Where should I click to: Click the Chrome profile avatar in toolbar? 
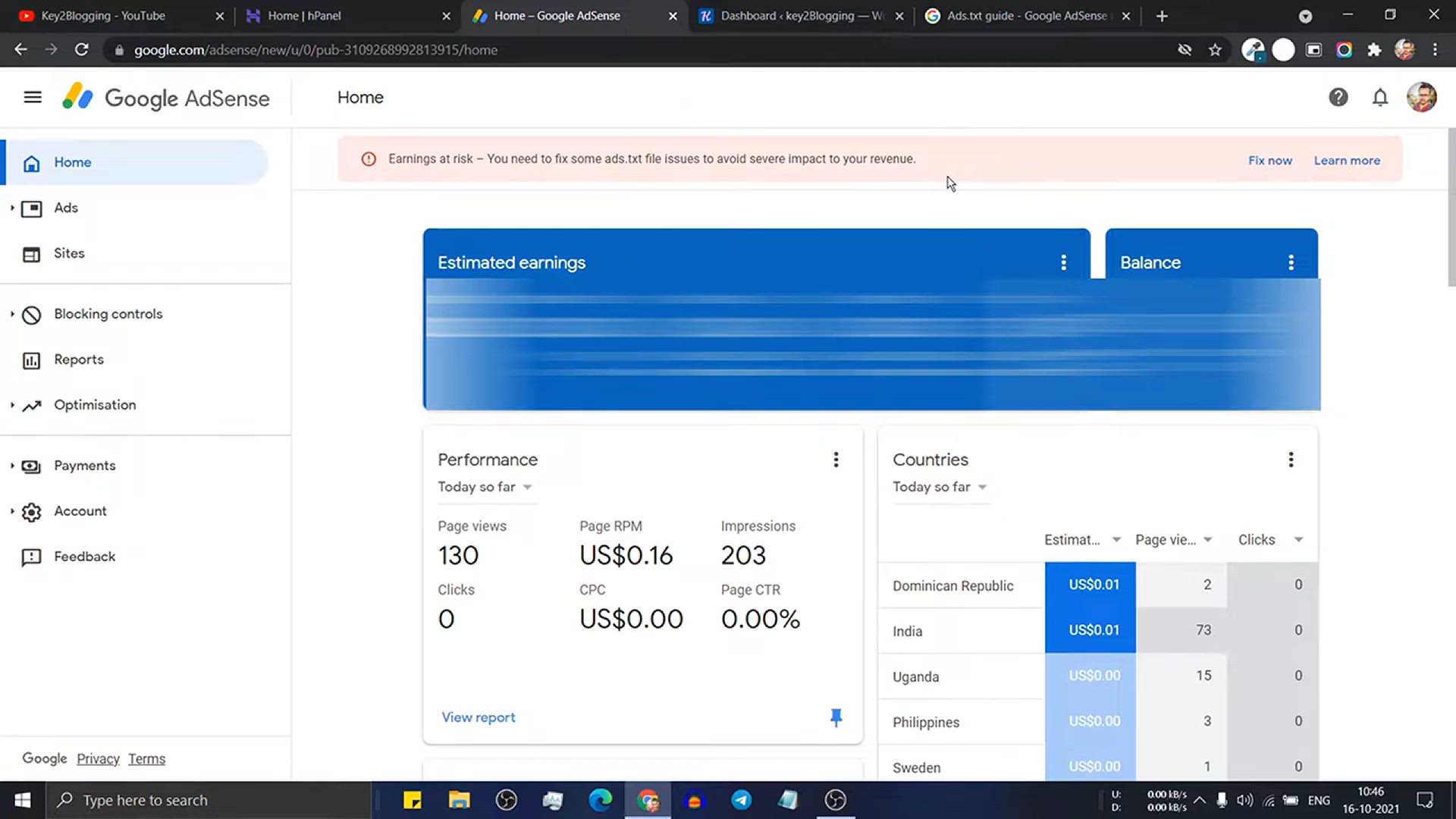[1404, 50]
